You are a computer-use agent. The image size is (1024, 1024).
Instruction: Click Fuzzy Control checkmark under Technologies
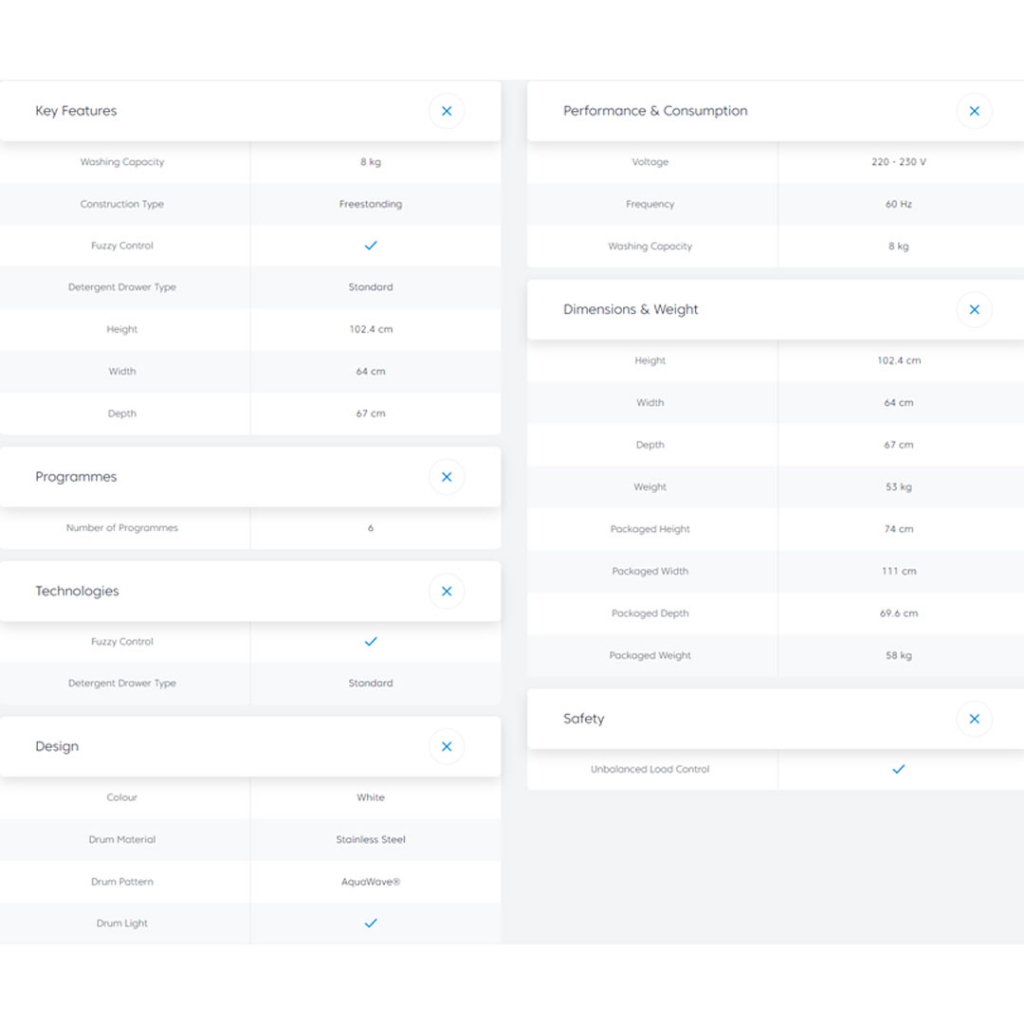coord(371,641)
